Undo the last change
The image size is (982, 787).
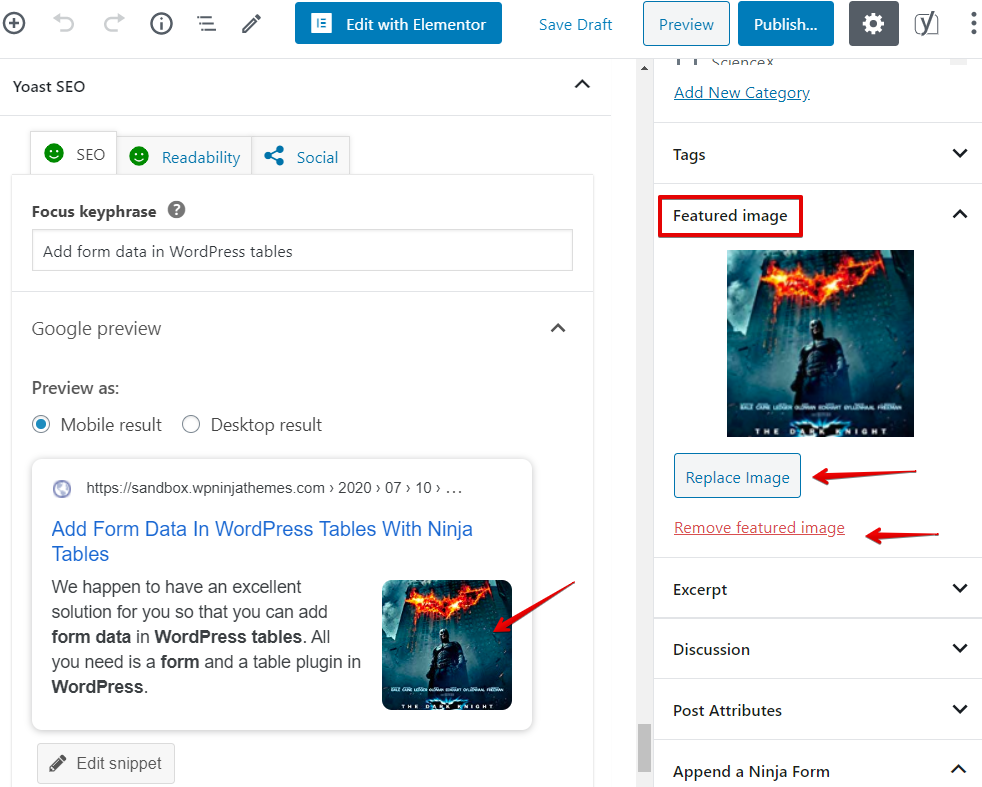click(63, 24)
